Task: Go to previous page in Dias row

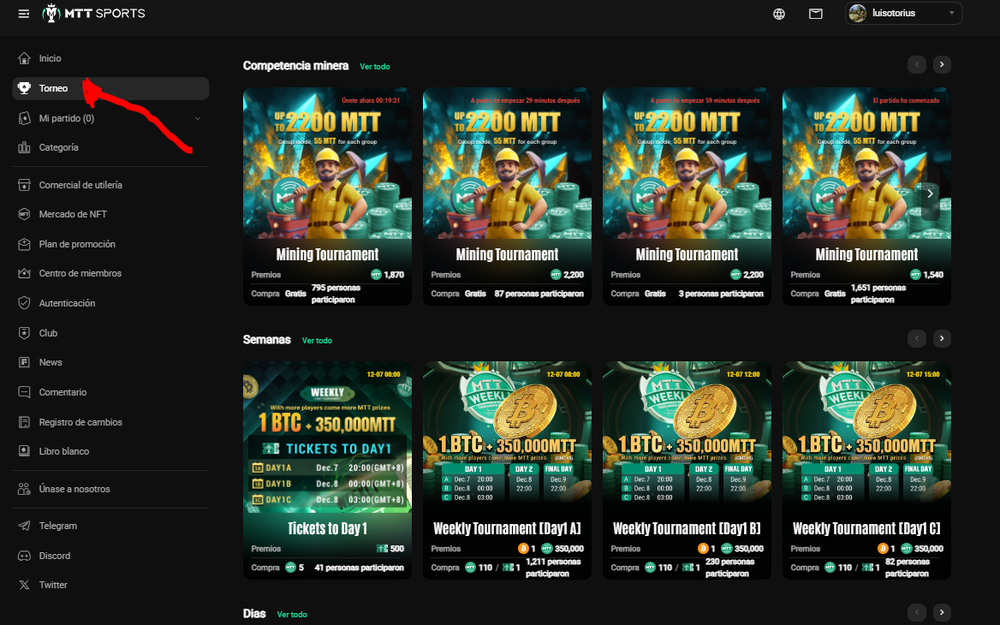Action: point(916,612)
